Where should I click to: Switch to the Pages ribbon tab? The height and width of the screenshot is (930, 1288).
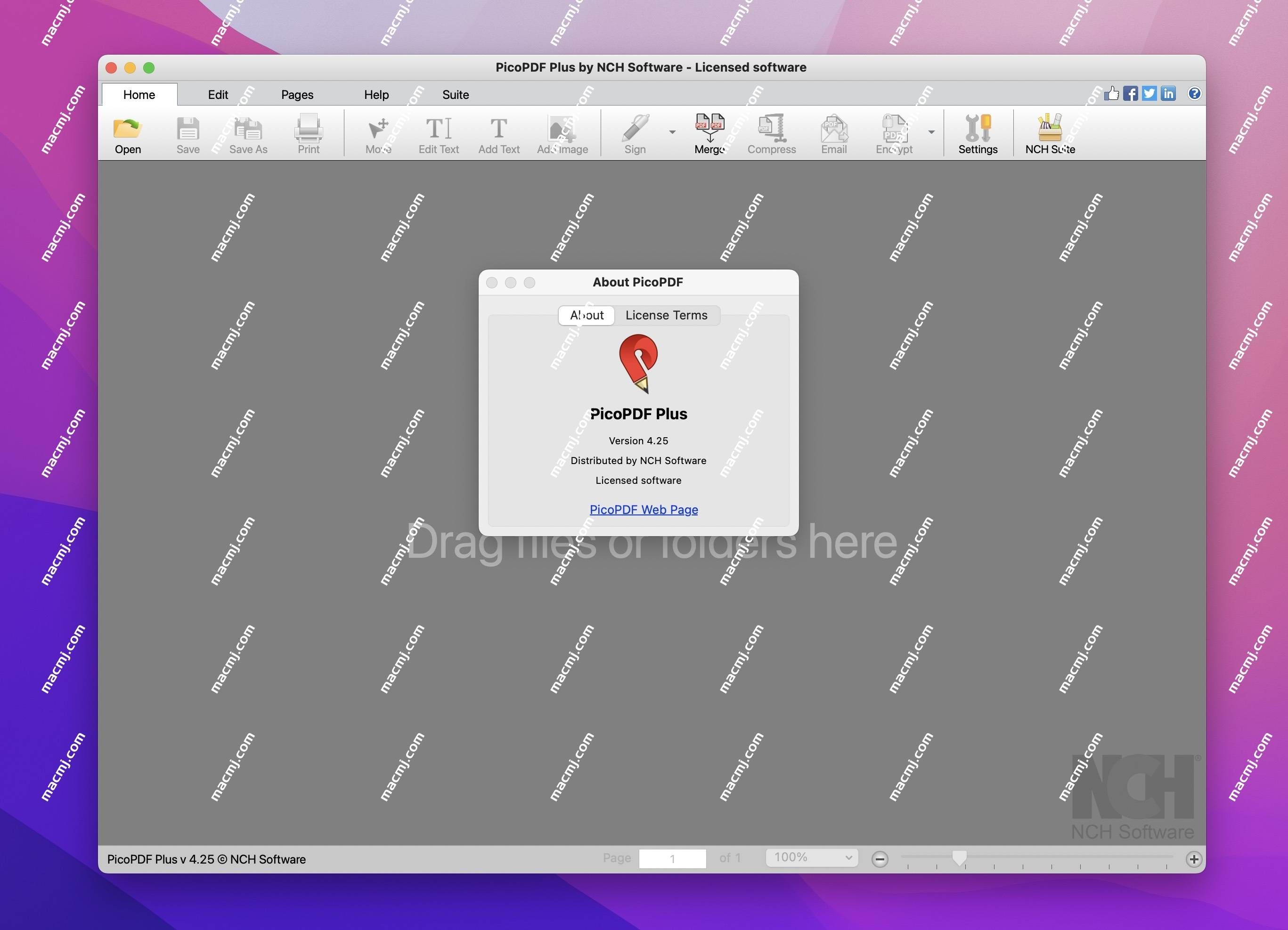[x=297, y=94]
